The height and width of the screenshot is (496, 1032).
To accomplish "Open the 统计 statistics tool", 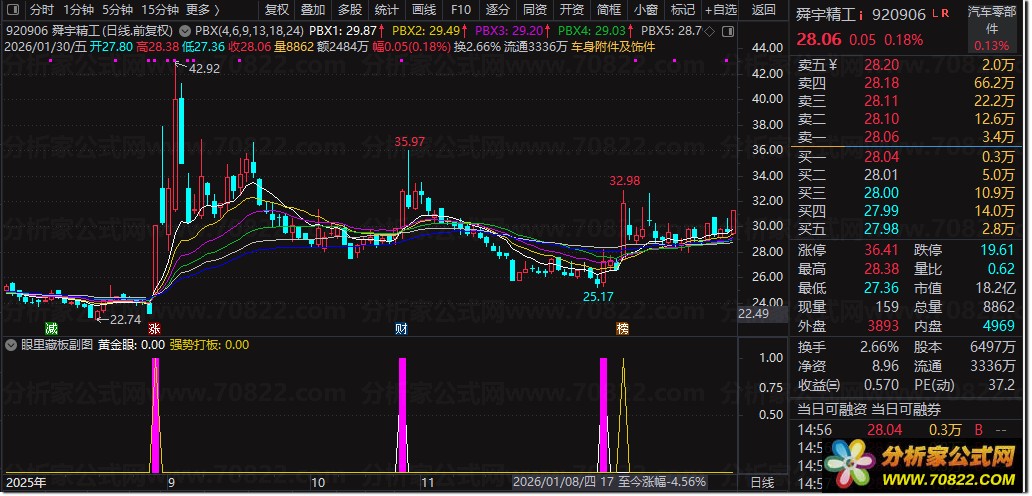I will tap(386, 10).
